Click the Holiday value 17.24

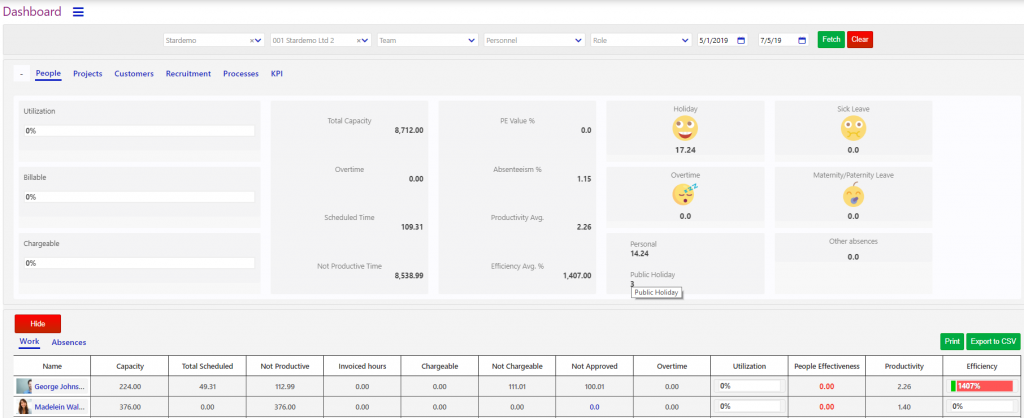coord(685,150)
